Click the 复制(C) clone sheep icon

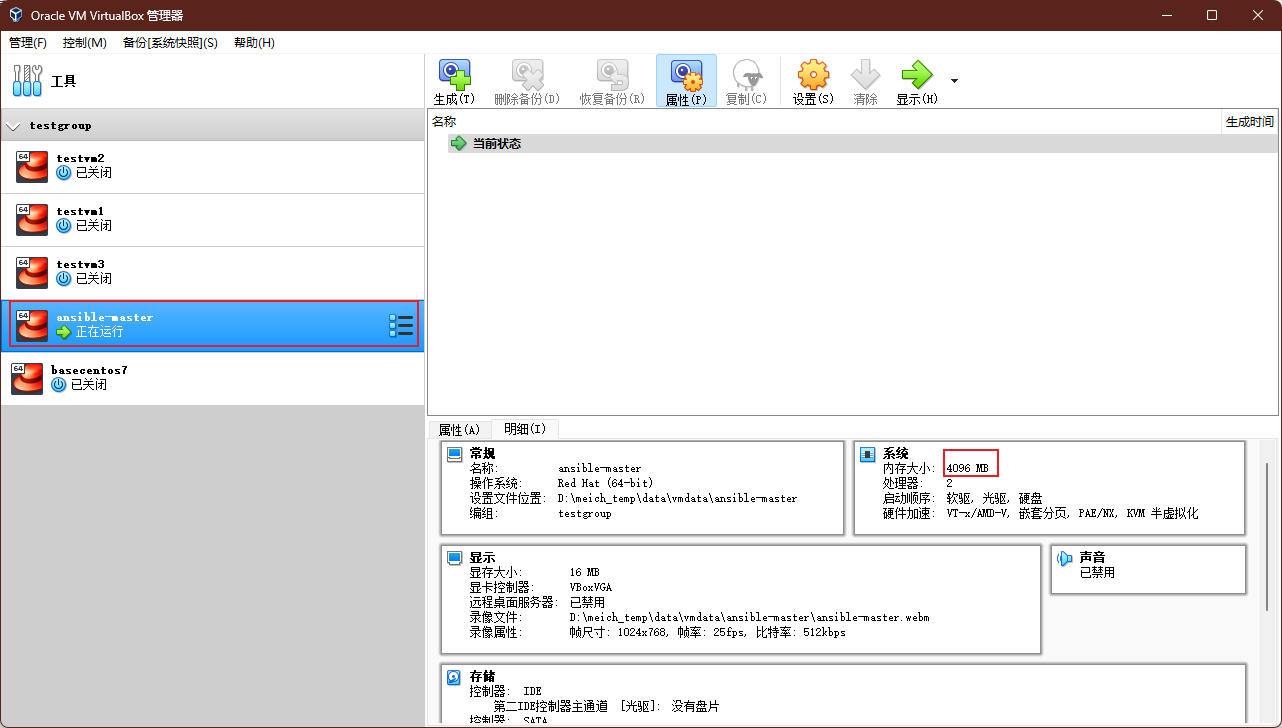click(746, 75)
